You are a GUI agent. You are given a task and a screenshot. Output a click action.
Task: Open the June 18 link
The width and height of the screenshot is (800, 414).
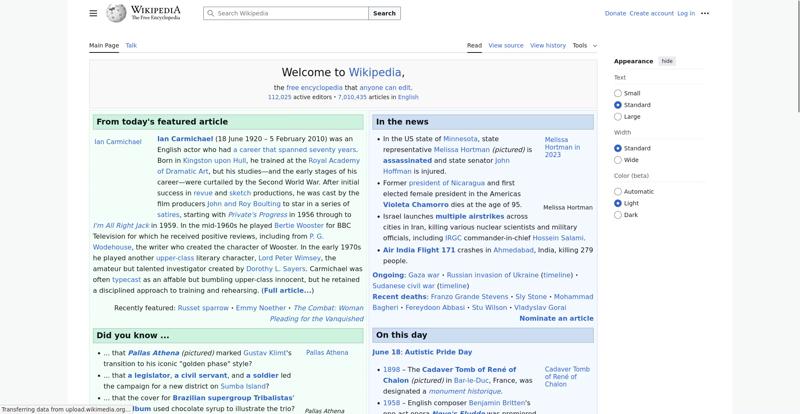click(x=387, y=352)
